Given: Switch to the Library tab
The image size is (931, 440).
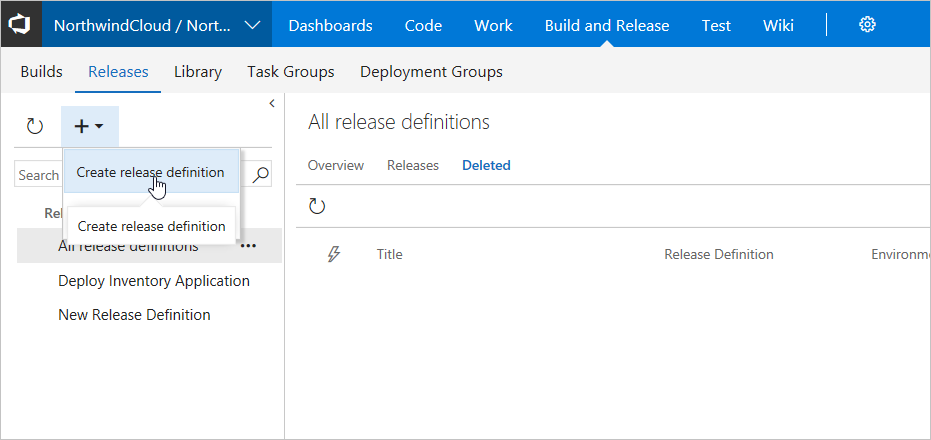Looking at the screenshot, I should 198,72.
